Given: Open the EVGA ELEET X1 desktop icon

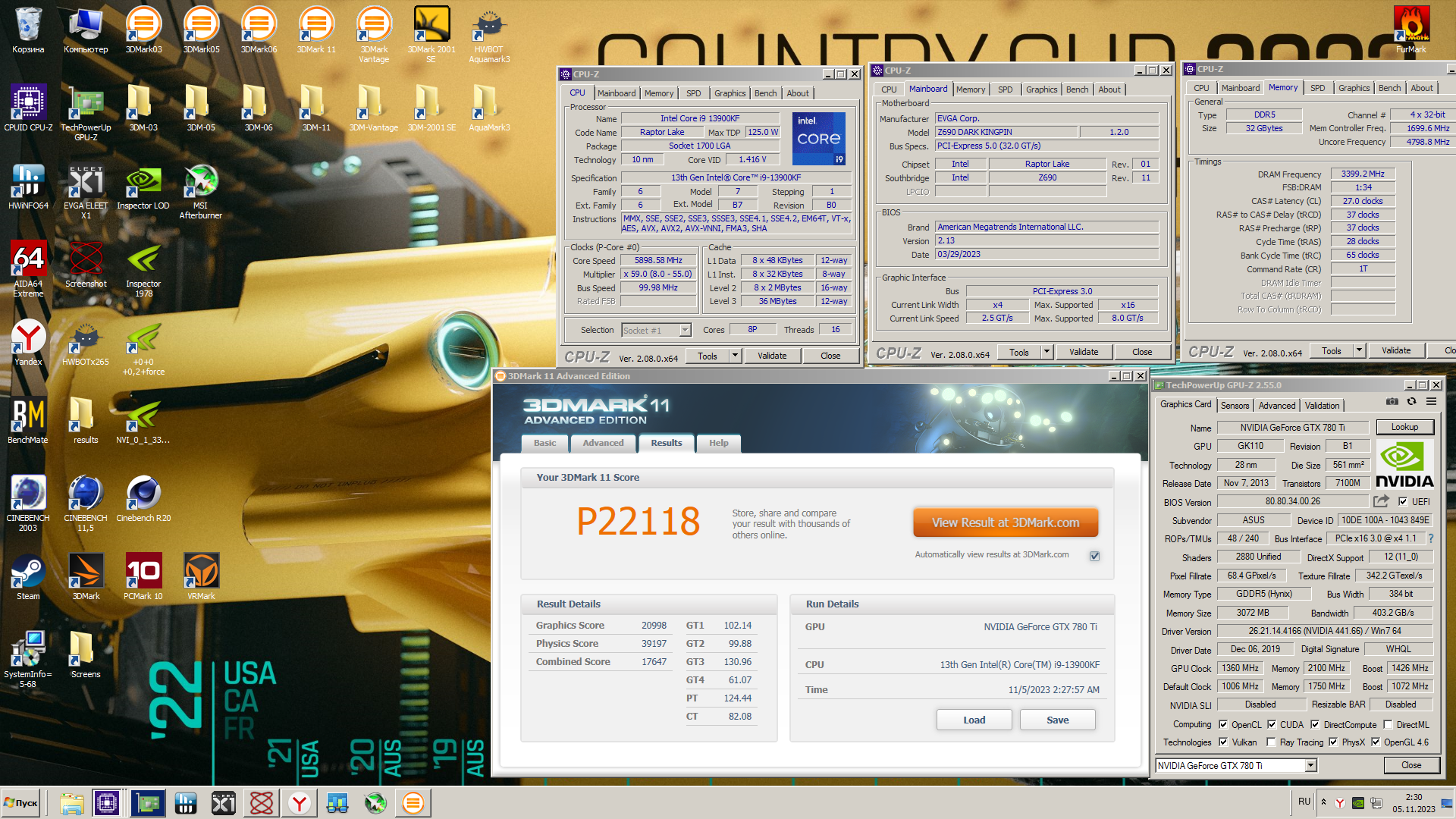Looking at the screenshot, I should (x=86, y=192).
